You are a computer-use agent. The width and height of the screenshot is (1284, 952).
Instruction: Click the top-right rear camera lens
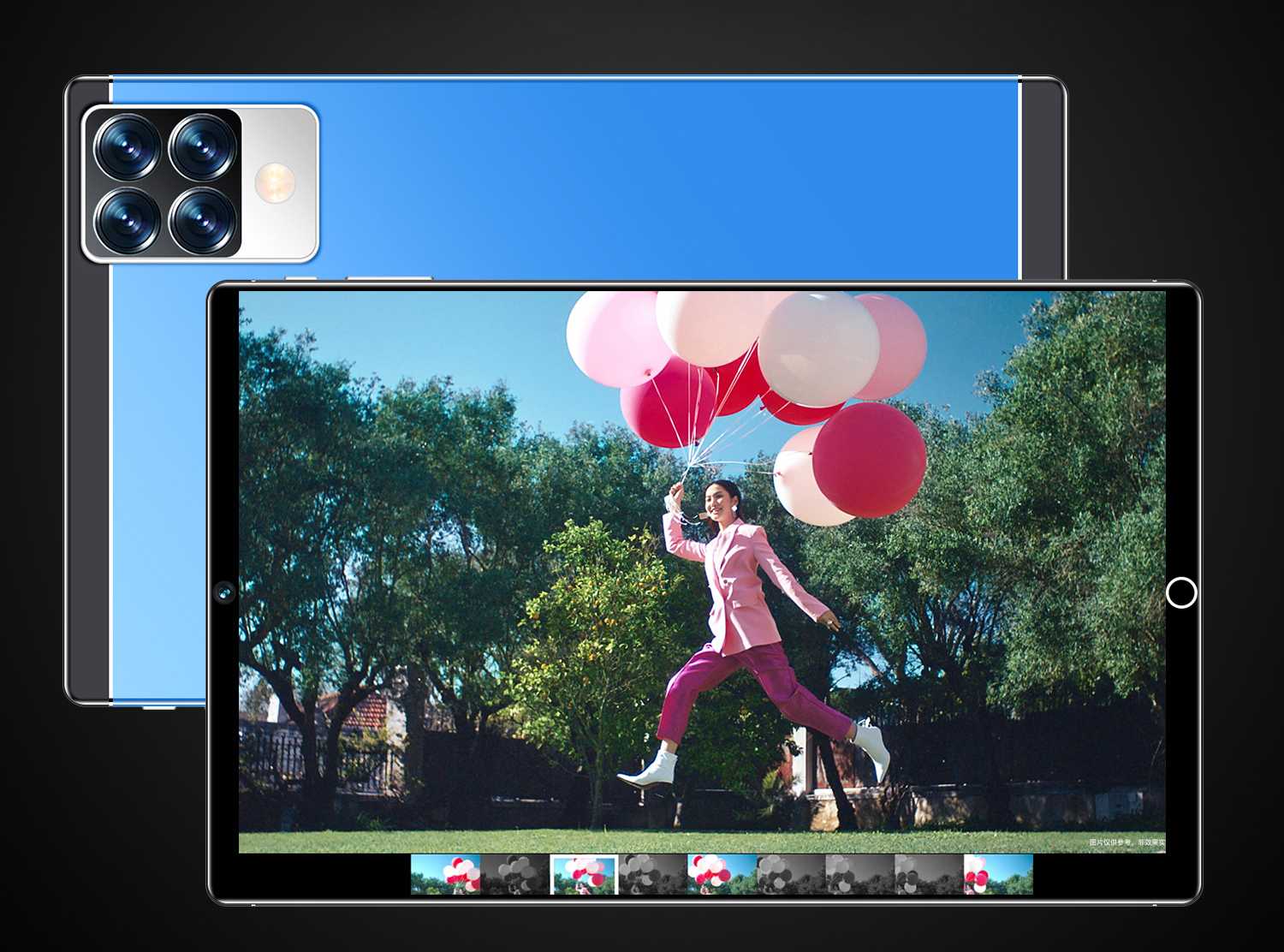[202, 147]
